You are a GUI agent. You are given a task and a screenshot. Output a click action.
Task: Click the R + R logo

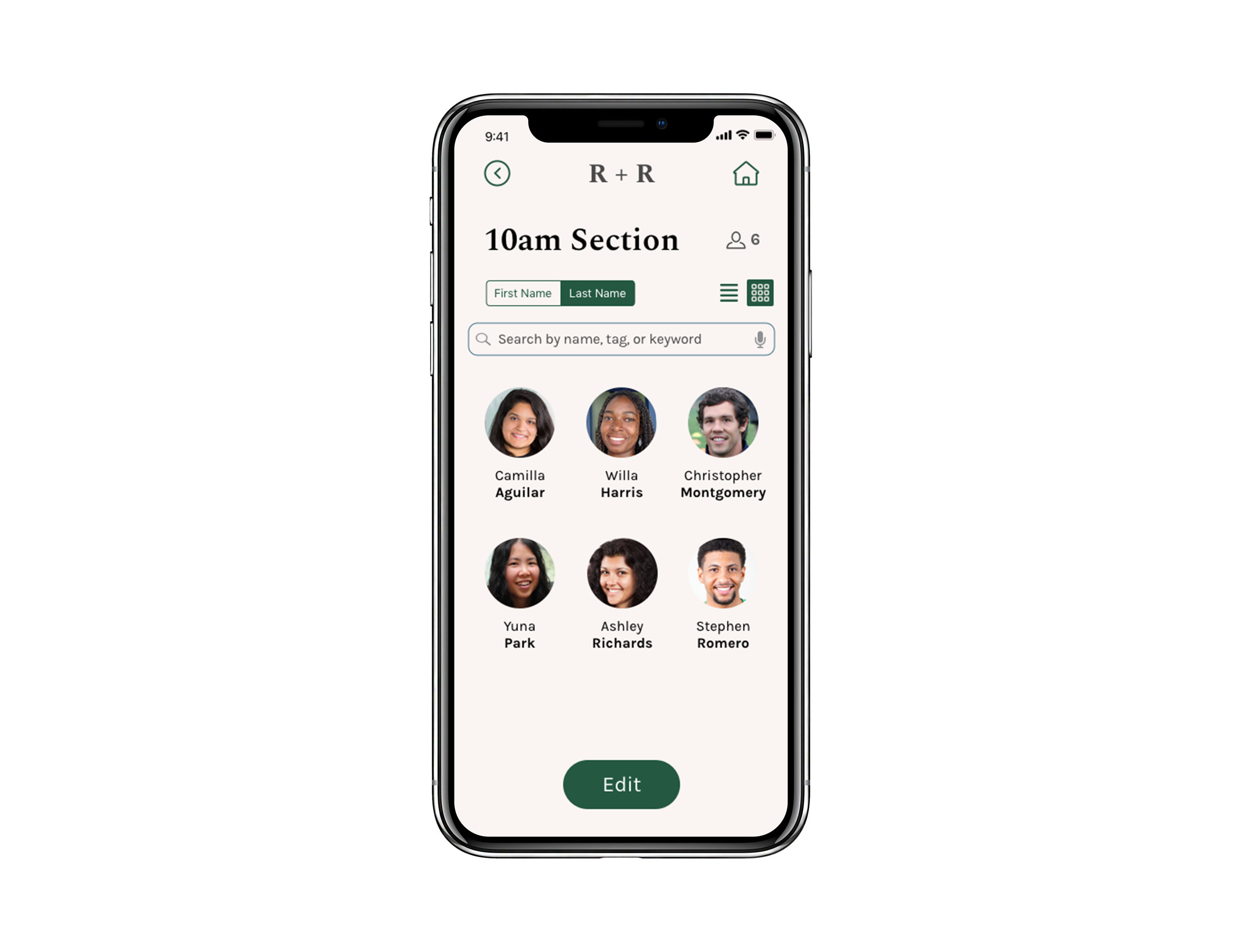[x=621, y=173]
